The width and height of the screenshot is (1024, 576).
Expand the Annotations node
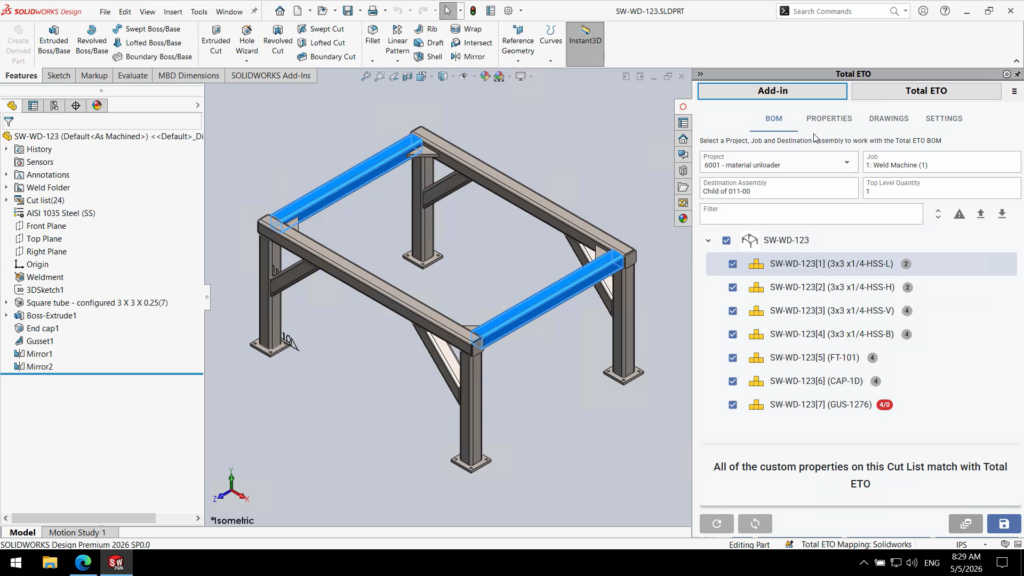pyautogui.click(x=7, y=175)
